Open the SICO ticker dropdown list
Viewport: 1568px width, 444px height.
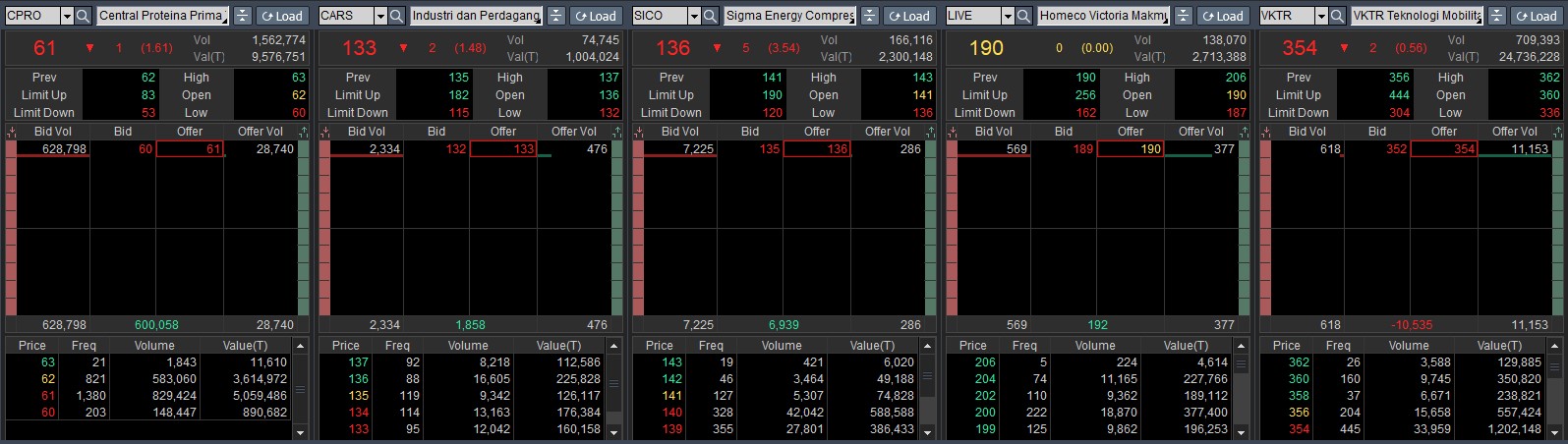point(694,16)
